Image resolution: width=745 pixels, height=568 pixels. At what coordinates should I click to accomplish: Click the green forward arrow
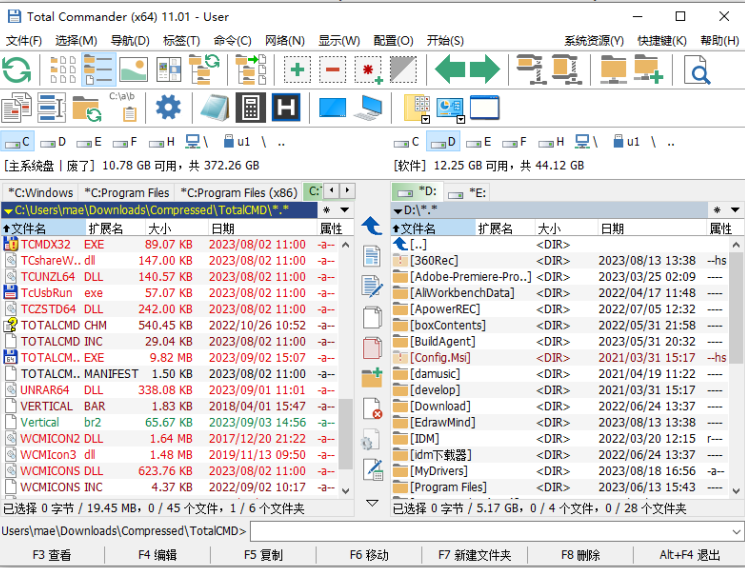[x=485, y=69]
